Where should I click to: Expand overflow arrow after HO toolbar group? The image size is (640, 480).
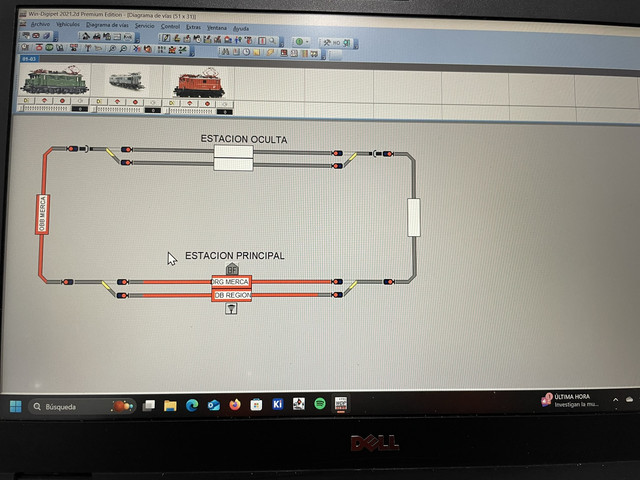[356, 45]
